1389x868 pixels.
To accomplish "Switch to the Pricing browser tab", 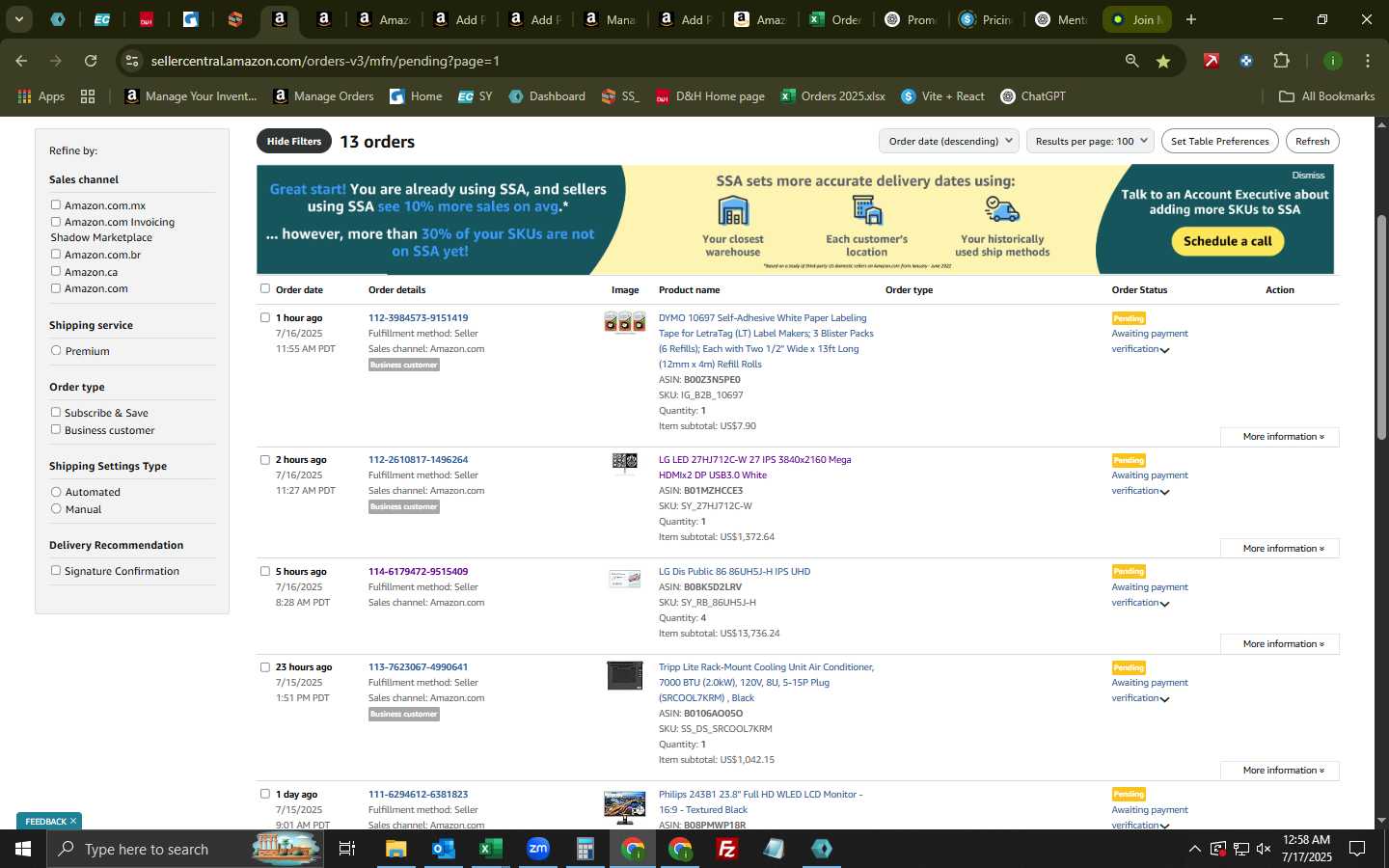I will point(986,19).
